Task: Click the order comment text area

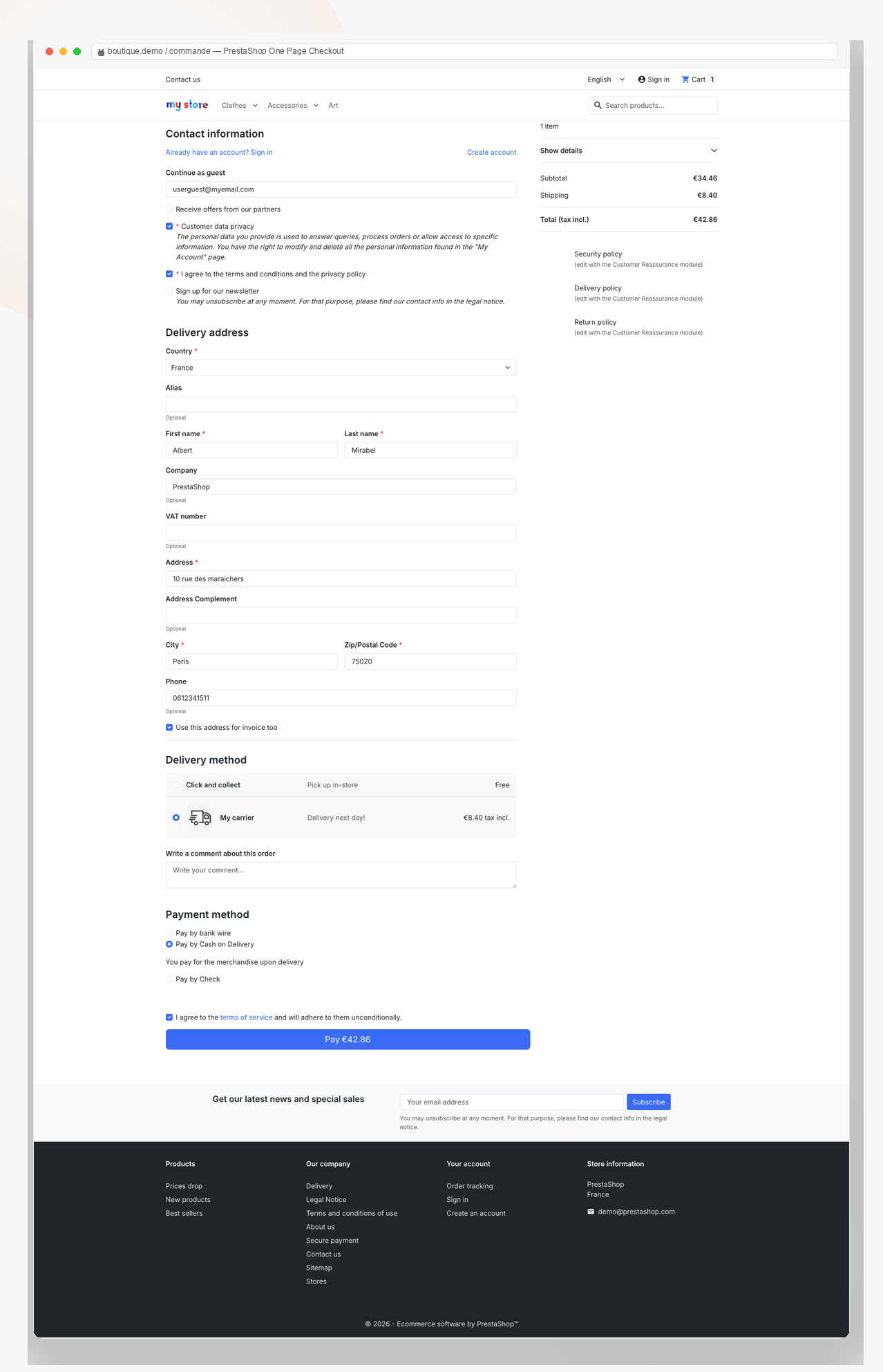Action: coord(341,875)
